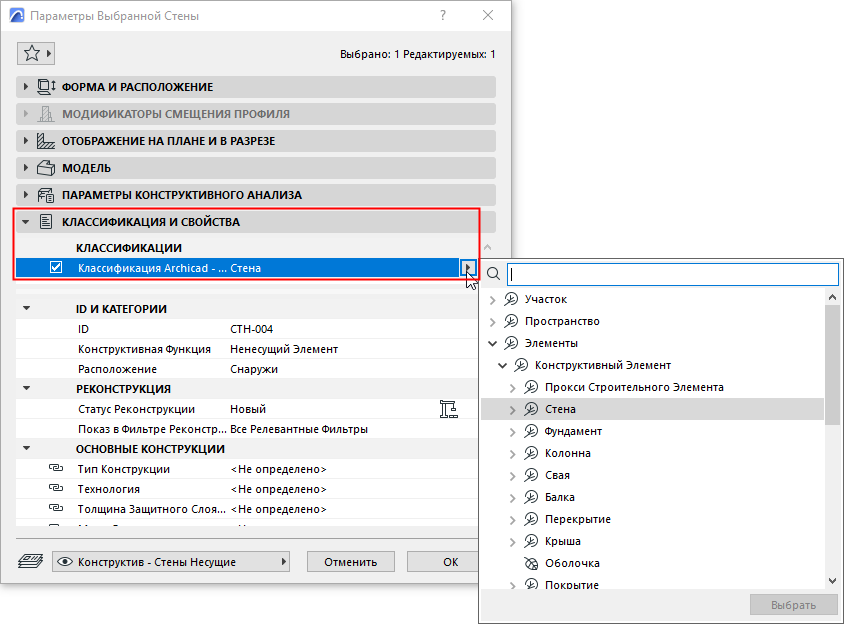Click the classification icon beside Колонна
The height and width of the screenshot is (624, 844).
tap(531, 453)
